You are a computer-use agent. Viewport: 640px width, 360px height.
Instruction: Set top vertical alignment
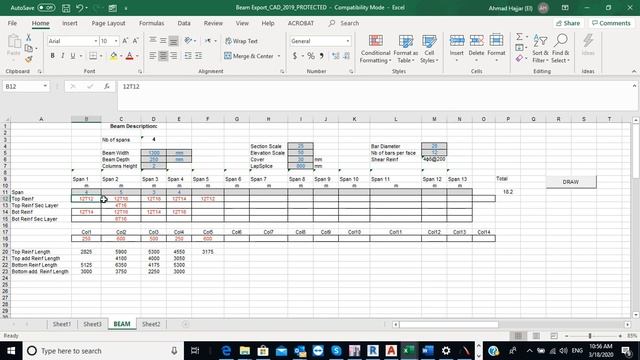coord(153,40)
